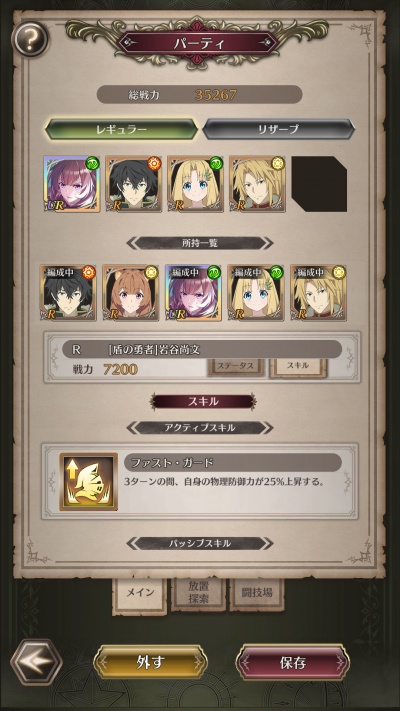Pick blonde girl with leaf clip in owned list
Viewport: 400px width, 711px height.
pyautogui.click(x=256, y=293)
